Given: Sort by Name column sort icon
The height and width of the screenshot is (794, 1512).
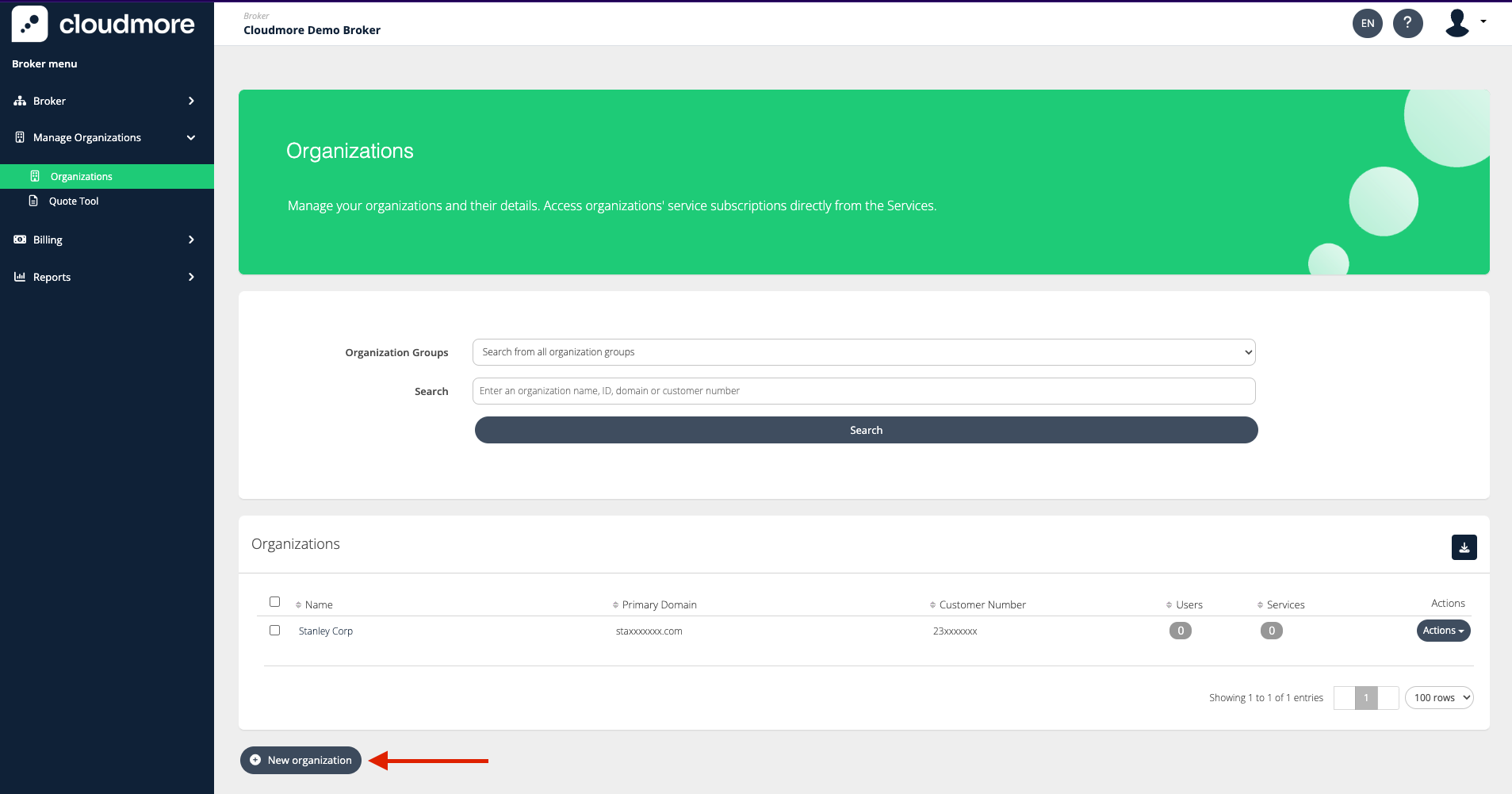Looking at the screenshot, I should (298, 605).
